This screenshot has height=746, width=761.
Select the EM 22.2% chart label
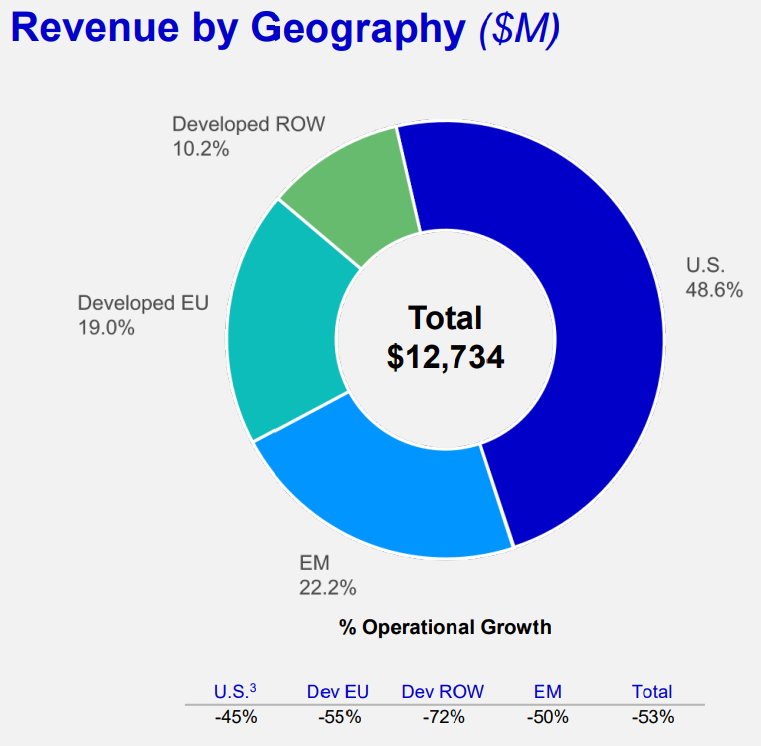point(327,575)
